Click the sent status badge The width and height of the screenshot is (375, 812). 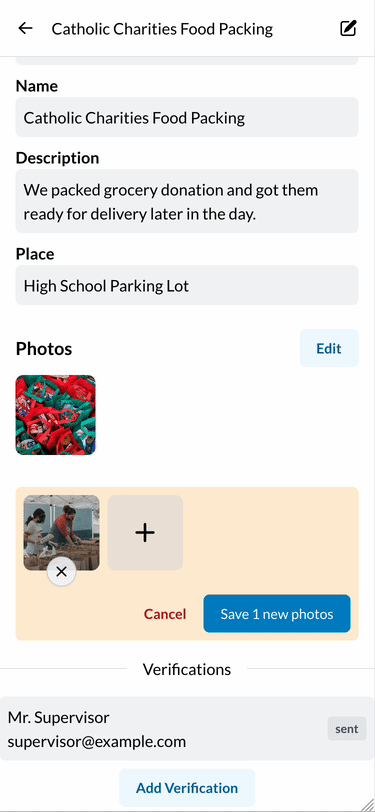347,729
